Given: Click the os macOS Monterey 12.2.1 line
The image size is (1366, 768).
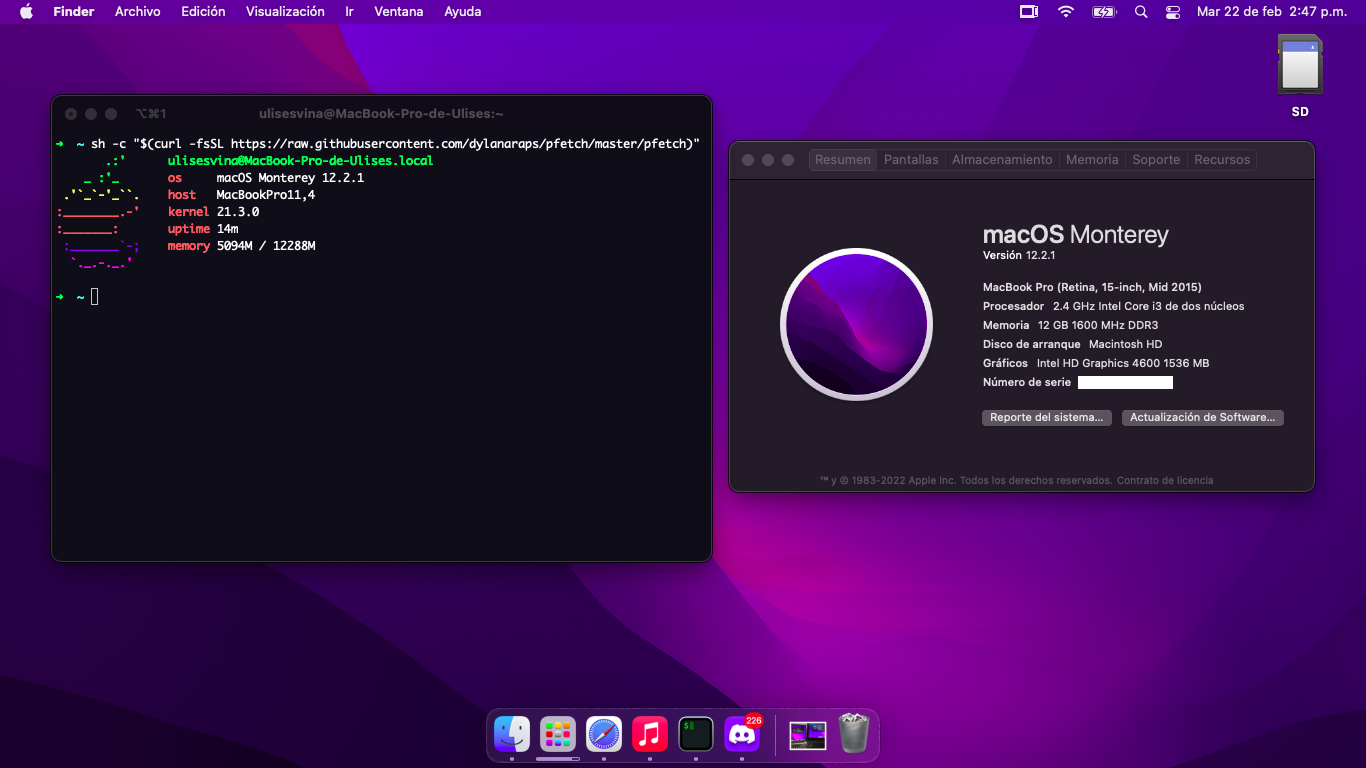Looking at the screenshot, I should [x=266, y=177].
